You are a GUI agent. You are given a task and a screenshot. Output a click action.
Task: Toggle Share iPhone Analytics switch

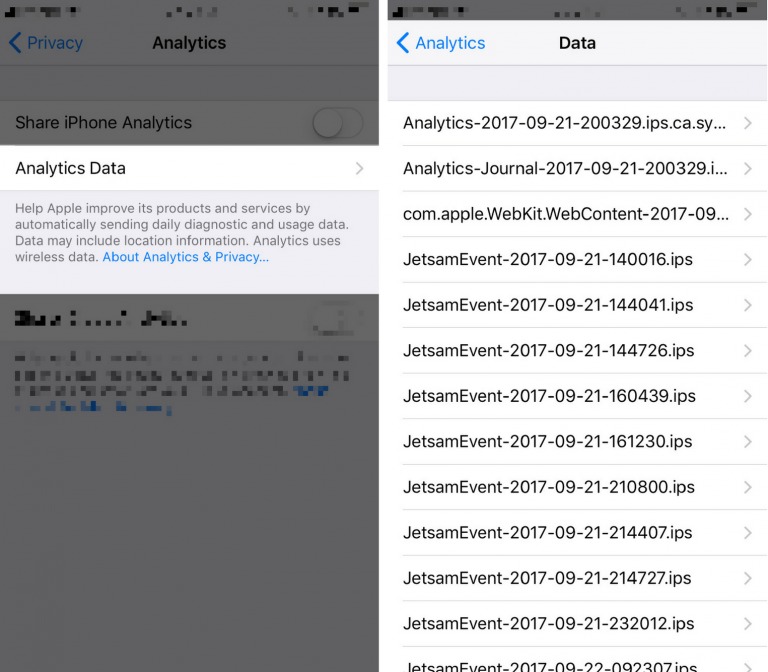click(x=337, y=123)
